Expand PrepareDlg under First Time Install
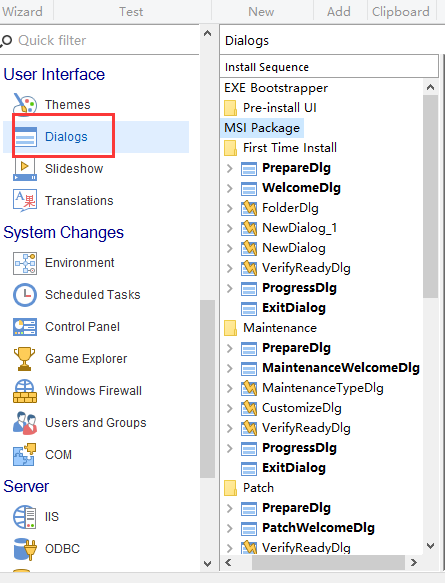This screenshot has height=583, width=445. click(229, 168)
